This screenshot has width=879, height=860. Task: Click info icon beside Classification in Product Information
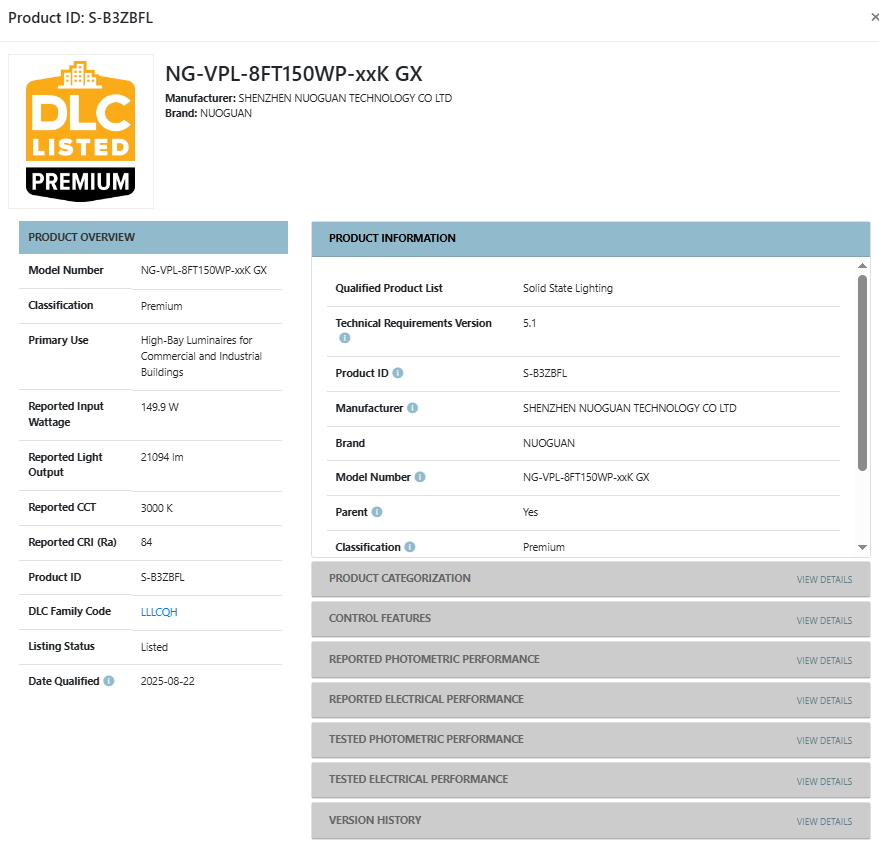(410, 547)
